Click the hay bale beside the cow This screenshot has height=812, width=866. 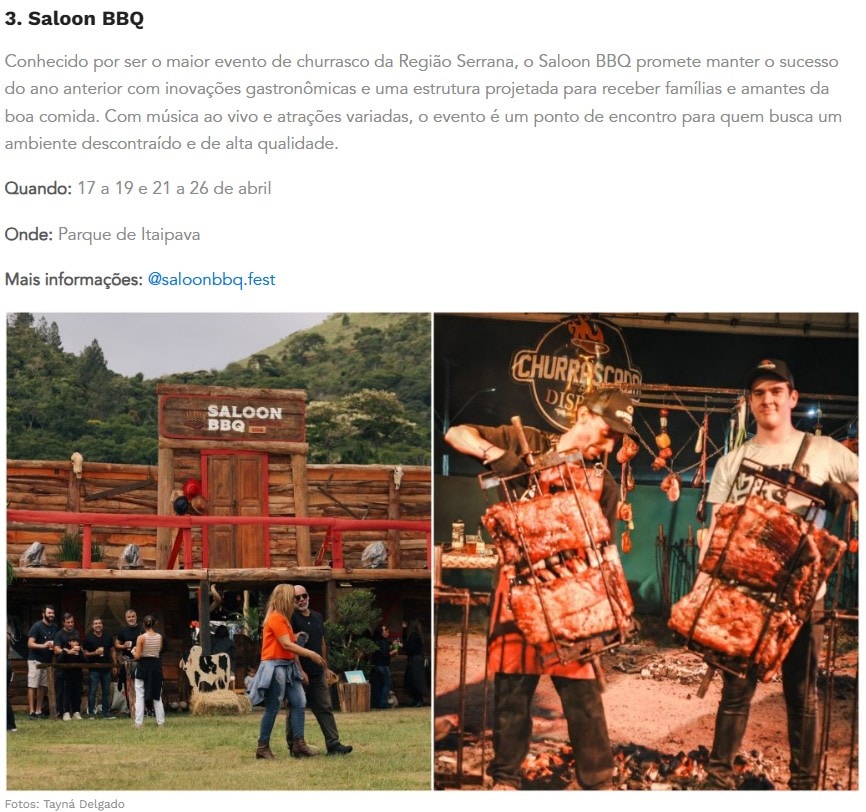(x=220, y=703)
